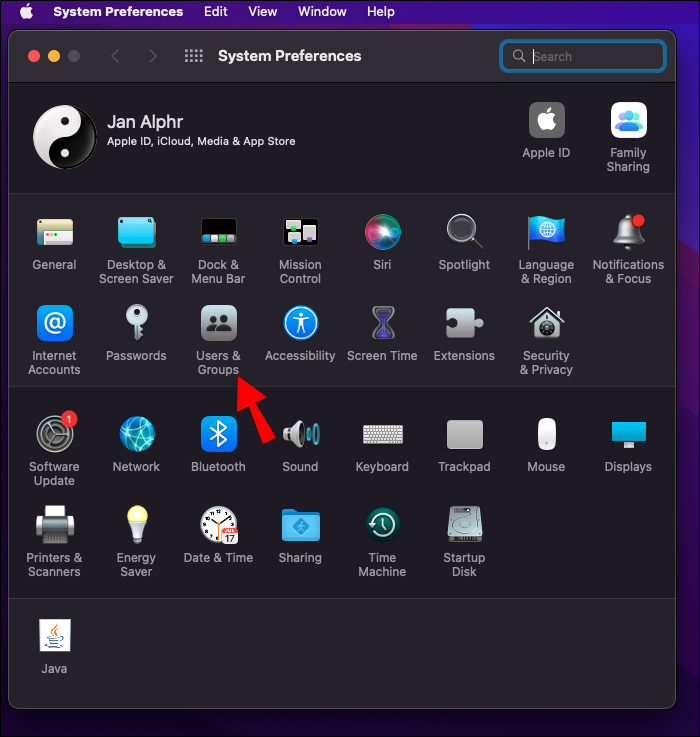The width and height of the screenshot is (700, 737).
Task: Open the Window menu
Action: point(322,11)
